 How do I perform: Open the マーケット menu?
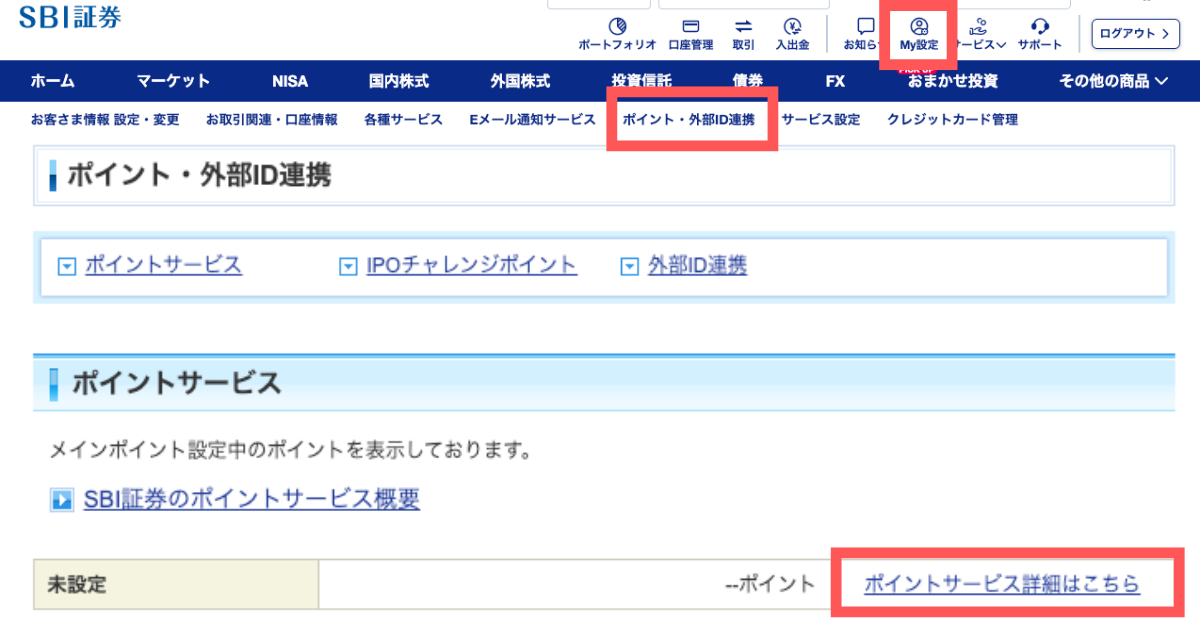pyautogui.click(x=174, y=81)
